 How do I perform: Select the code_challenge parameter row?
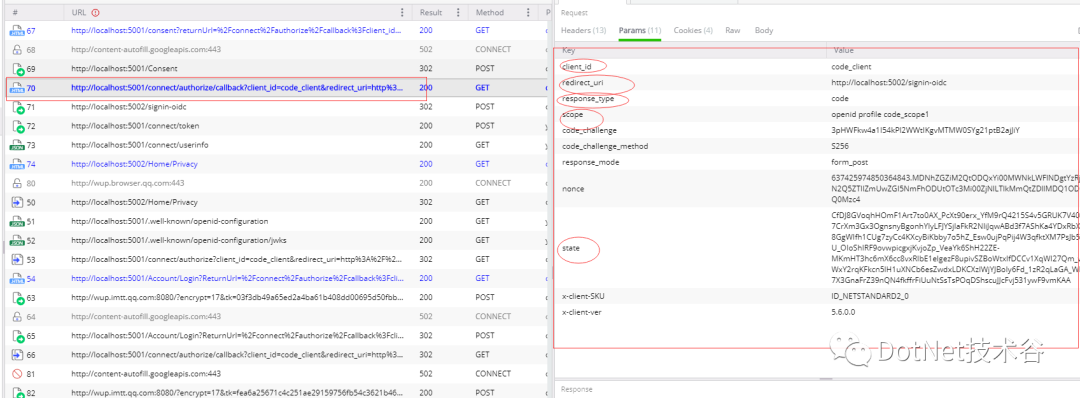pyautogui.click(x=816, y=130)
